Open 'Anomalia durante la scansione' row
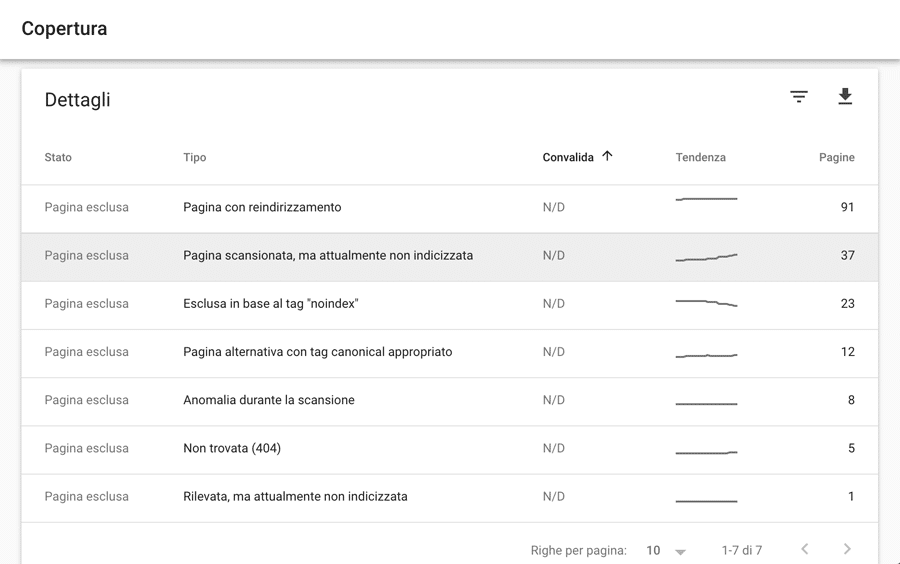This screenshot has height=564, width=900. click(x=449, y=402)
